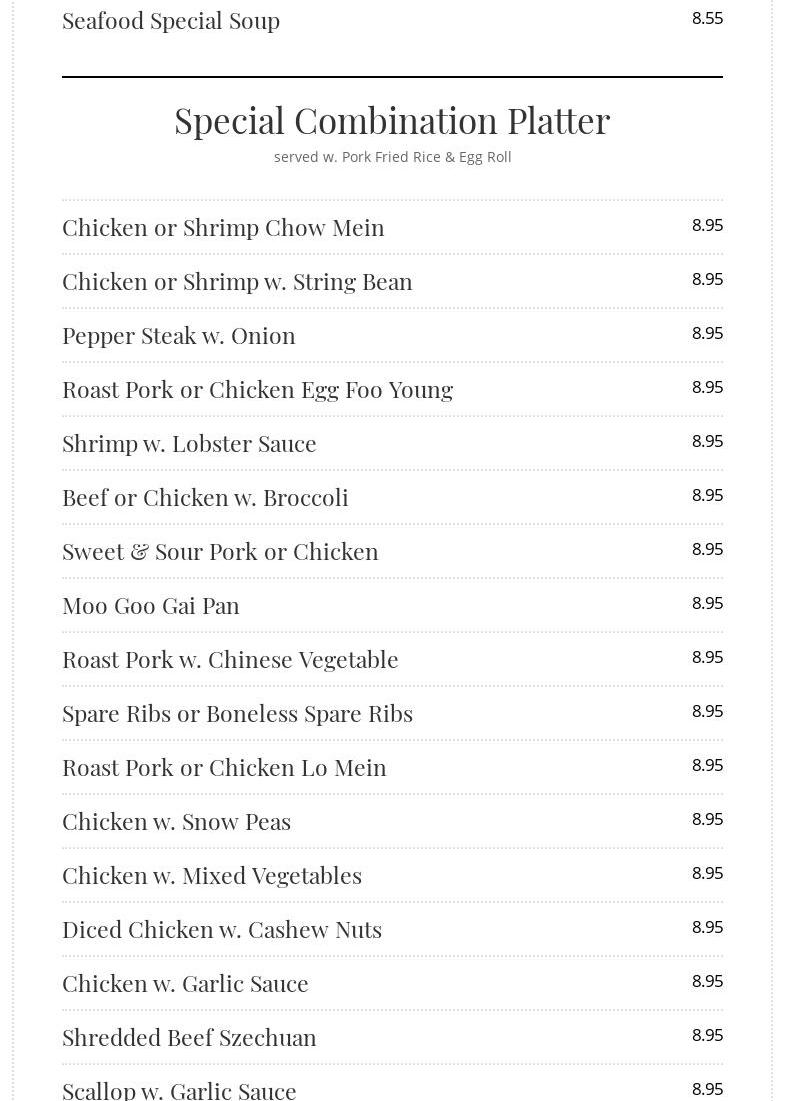This screenshot has width=785, height=1101.
Task: Select Sweet & Sour Pork or Chicken
Action: pos(220,551)
